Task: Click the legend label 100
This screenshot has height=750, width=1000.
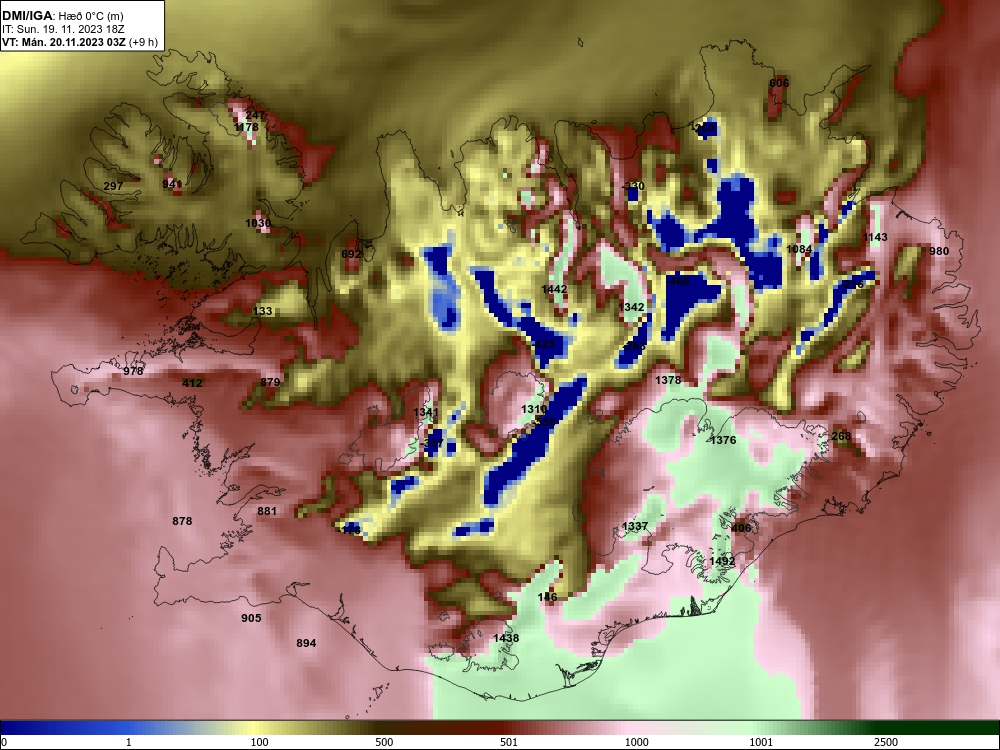Action: click(x=259, y=742)
